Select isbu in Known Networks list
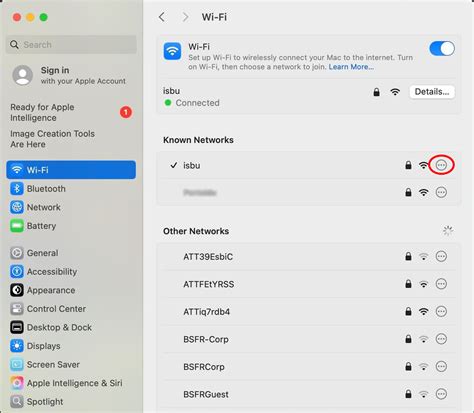 pyautogui.click(x=192, y=165)
